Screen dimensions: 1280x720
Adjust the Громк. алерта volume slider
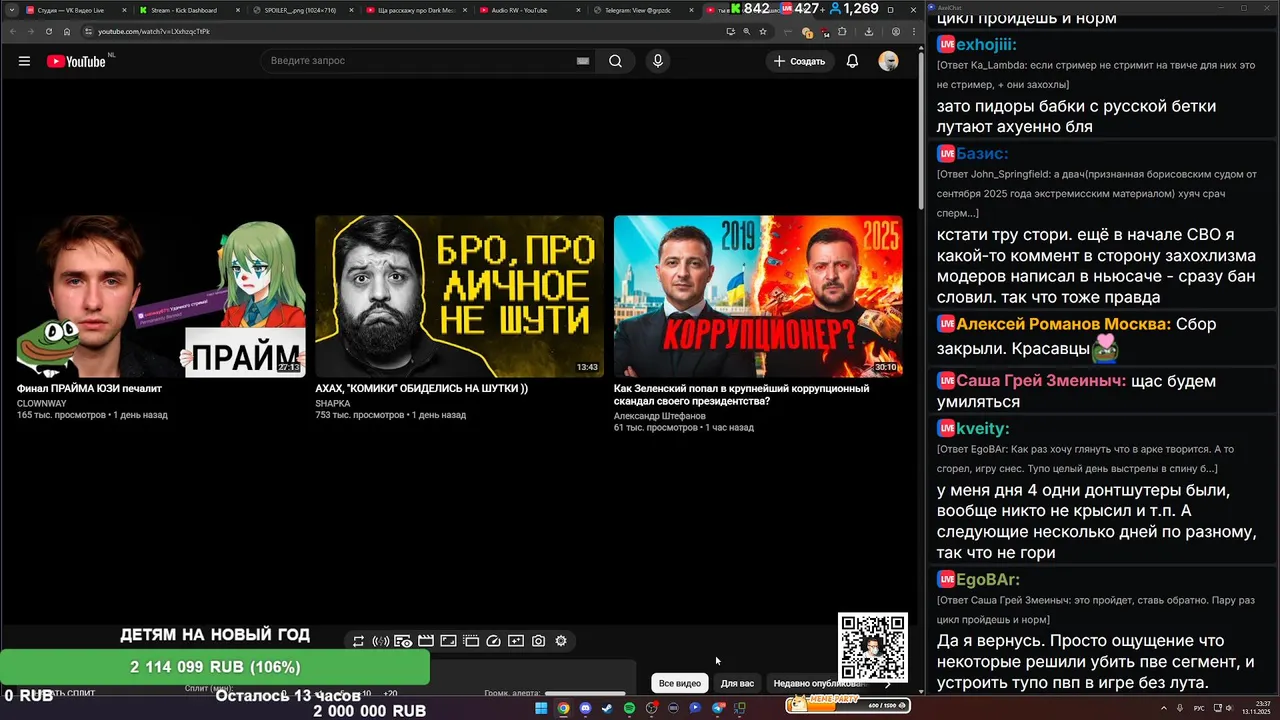pos(585,693)
